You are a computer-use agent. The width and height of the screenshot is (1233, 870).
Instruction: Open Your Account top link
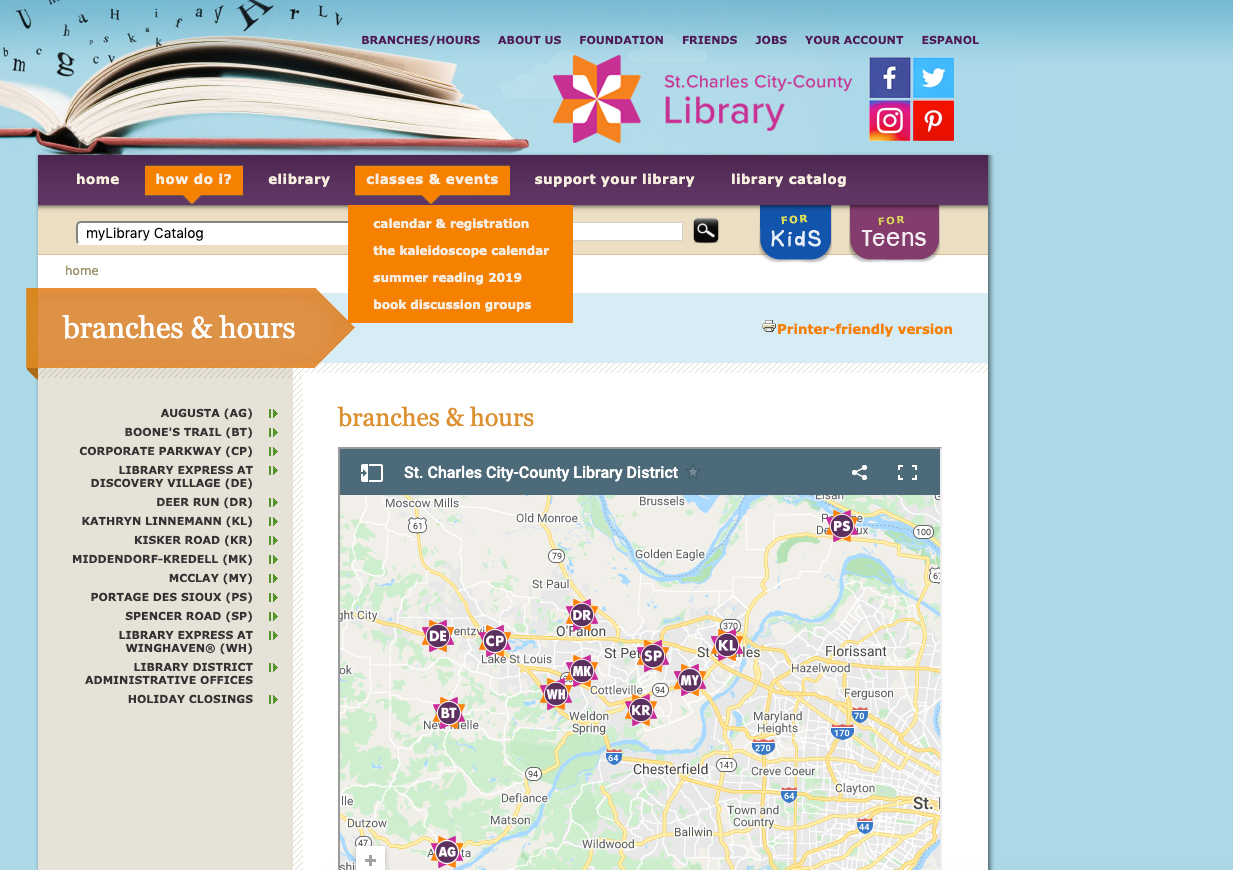click(x=854, y=40)
